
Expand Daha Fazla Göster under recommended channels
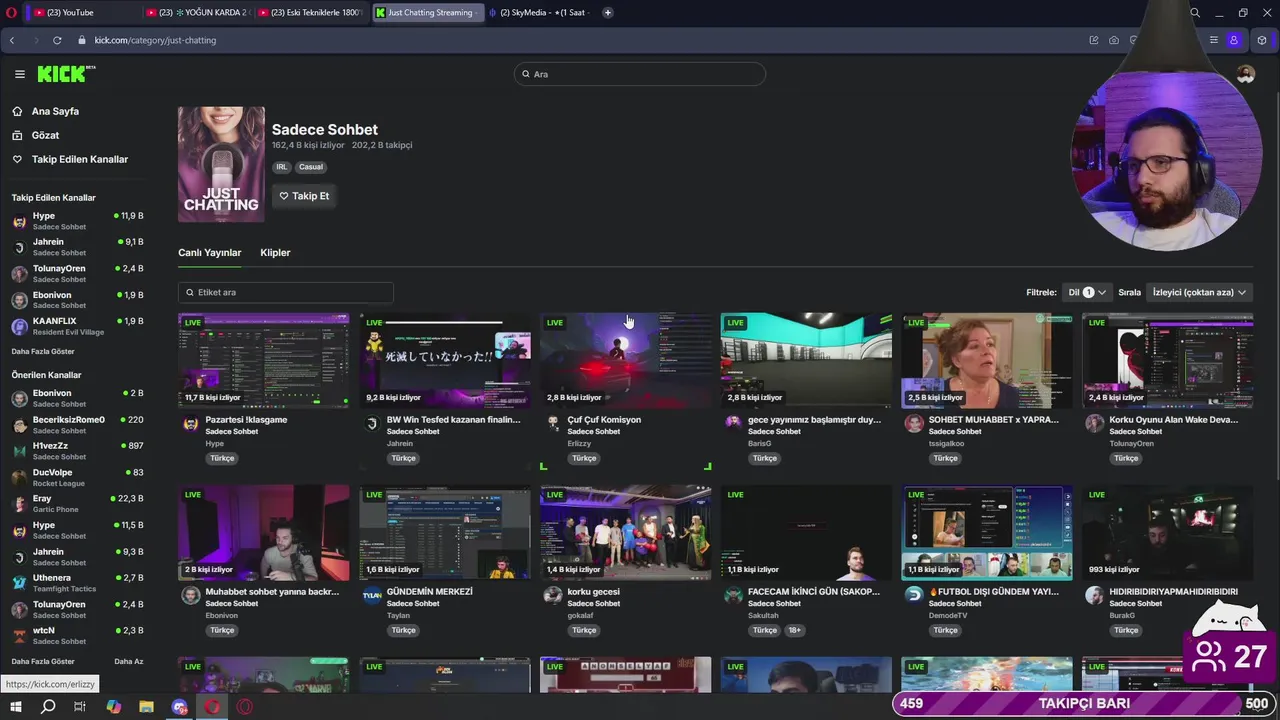point(43,661)
